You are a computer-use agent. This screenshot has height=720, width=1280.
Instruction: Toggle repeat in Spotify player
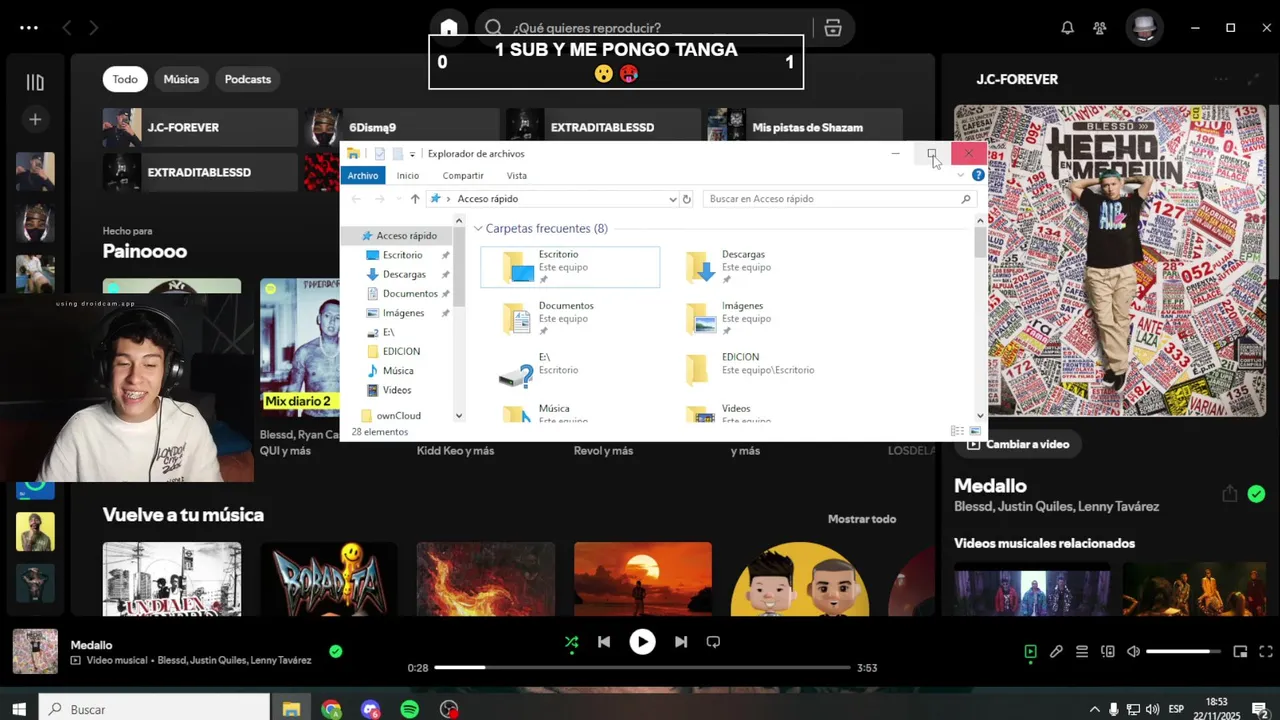[x=713, y=642]
